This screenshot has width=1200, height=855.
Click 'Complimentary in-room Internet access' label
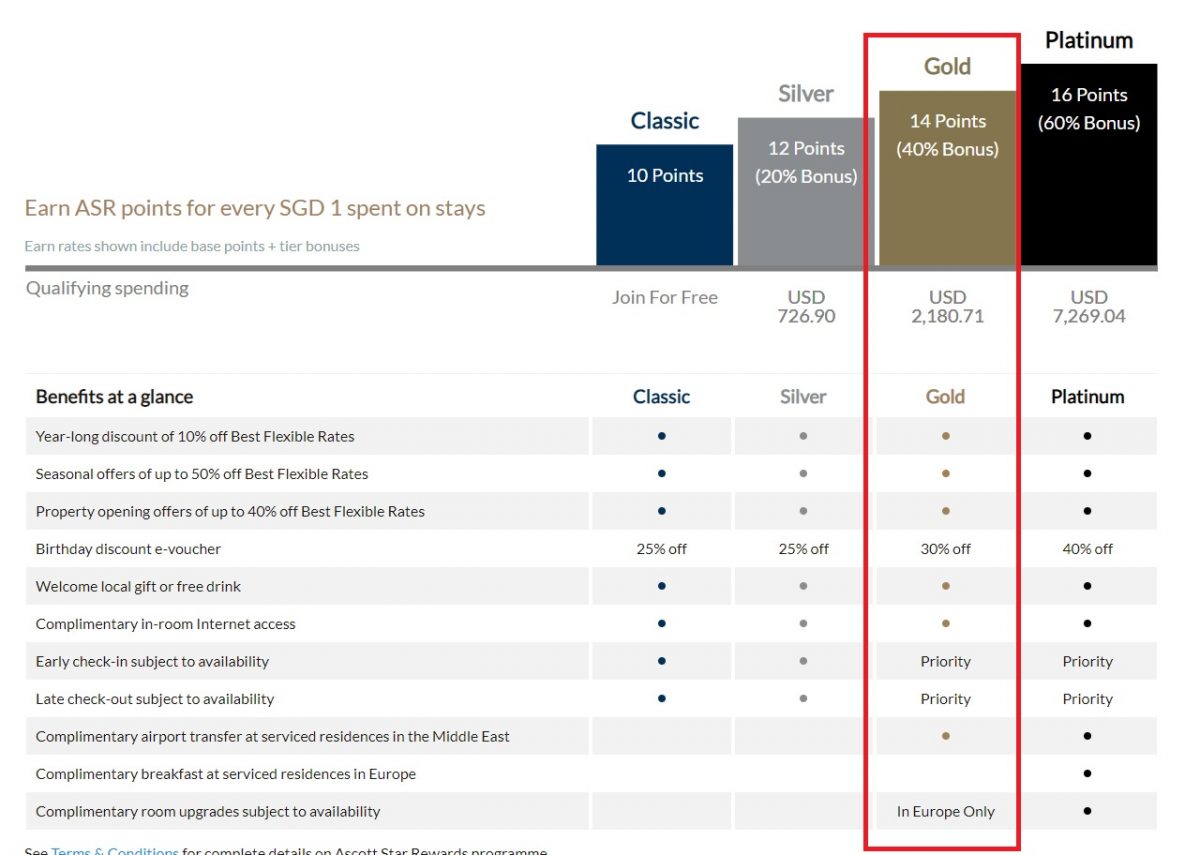166,624
